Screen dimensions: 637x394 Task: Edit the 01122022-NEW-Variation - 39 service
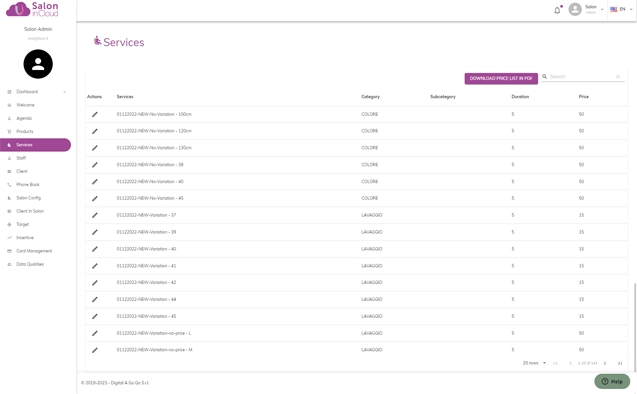[x=95, y=232]
